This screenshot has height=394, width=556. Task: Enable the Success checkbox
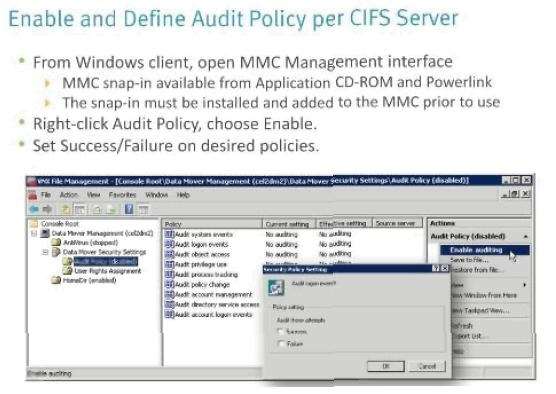(x=281, y=332)
